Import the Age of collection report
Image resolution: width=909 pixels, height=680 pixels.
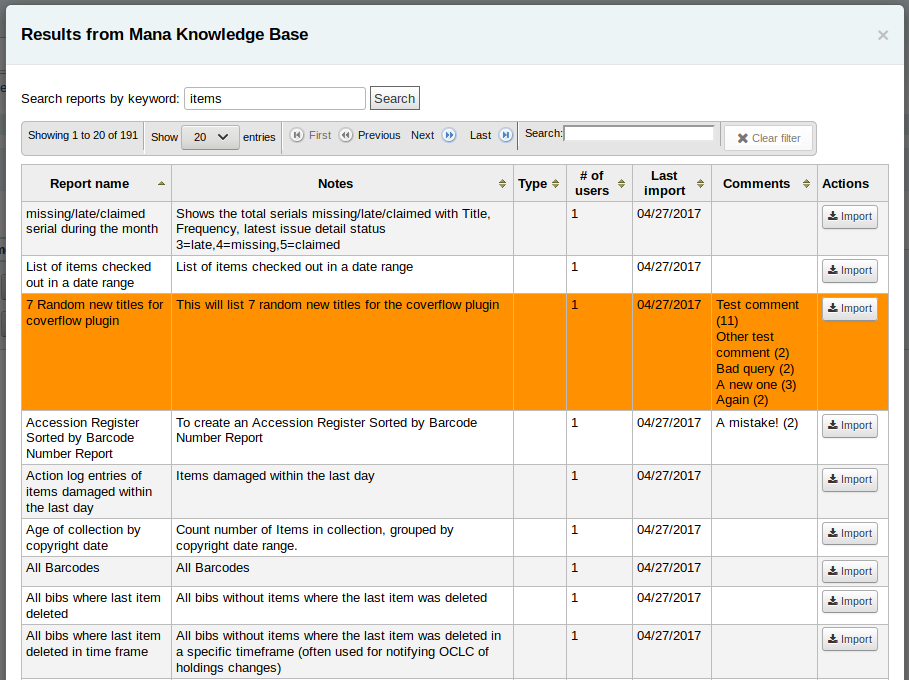[x=849, y=534]
